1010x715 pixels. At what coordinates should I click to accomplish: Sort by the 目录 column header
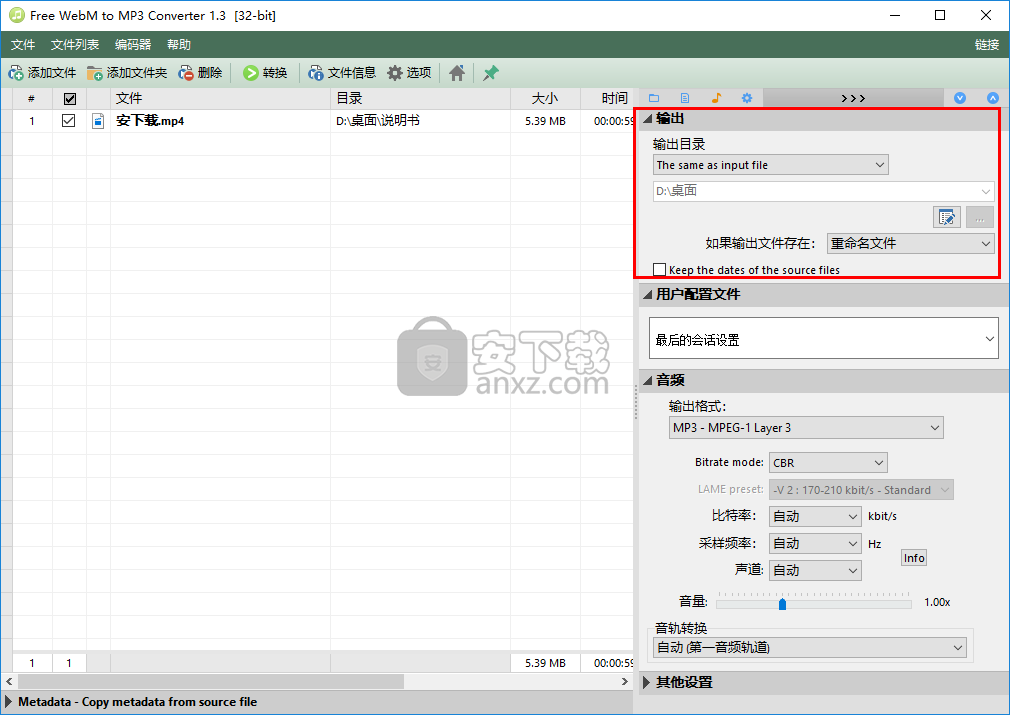tap(421, 98)
